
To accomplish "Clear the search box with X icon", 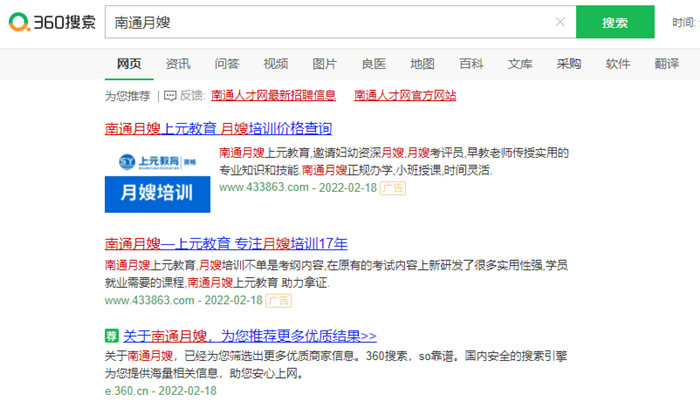I will click(560, 22).
